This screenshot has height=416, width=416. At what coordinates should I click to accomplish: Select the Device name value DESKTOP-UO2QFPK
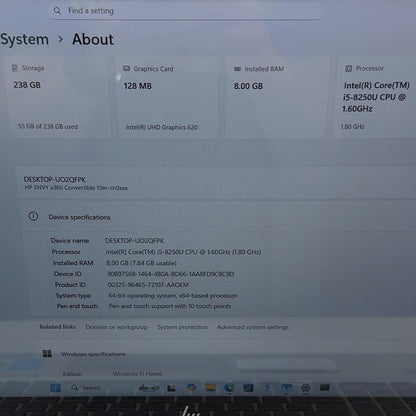point(134,240)
